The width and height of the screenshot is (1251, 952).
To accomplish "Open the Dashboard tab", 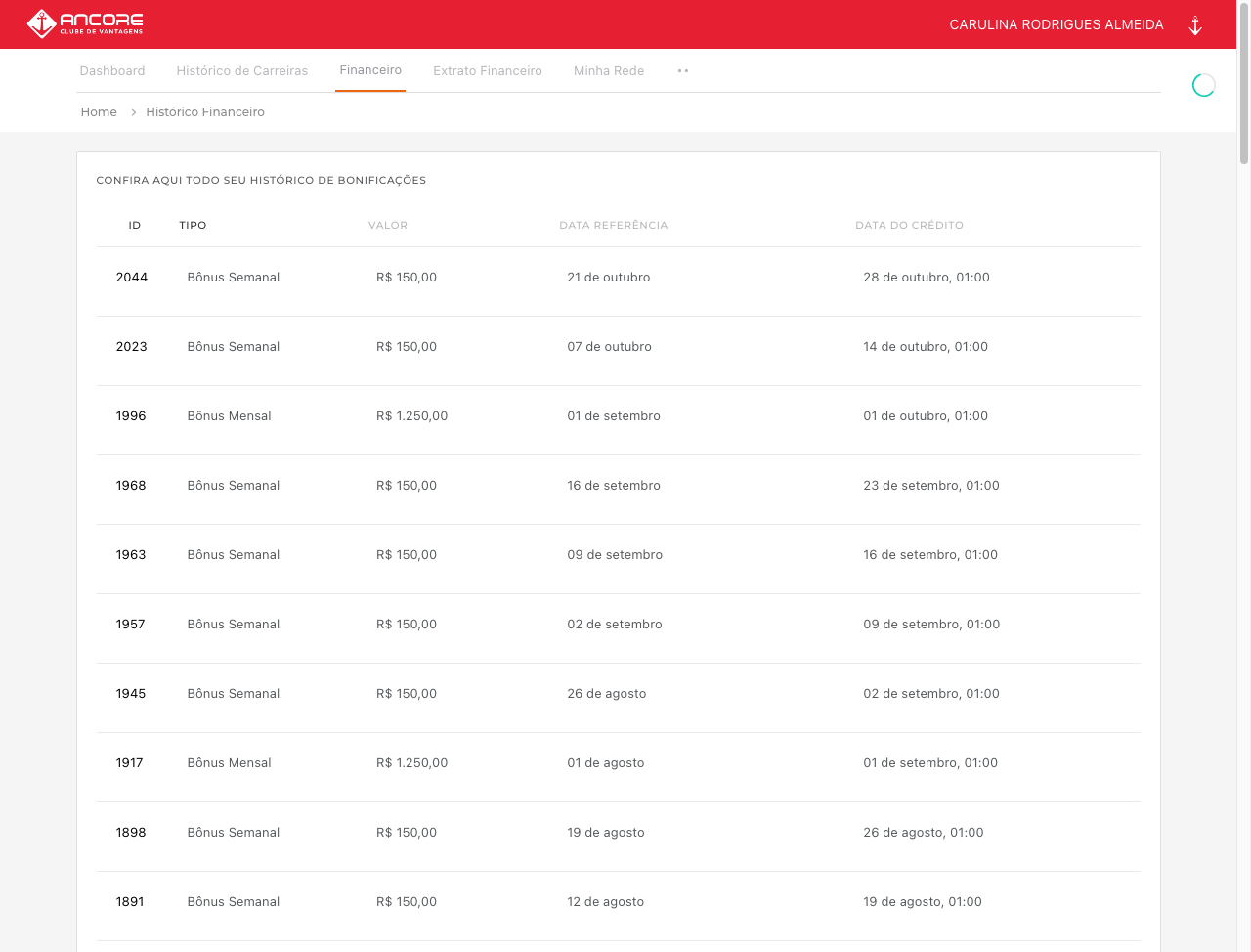I will point(112,71).
